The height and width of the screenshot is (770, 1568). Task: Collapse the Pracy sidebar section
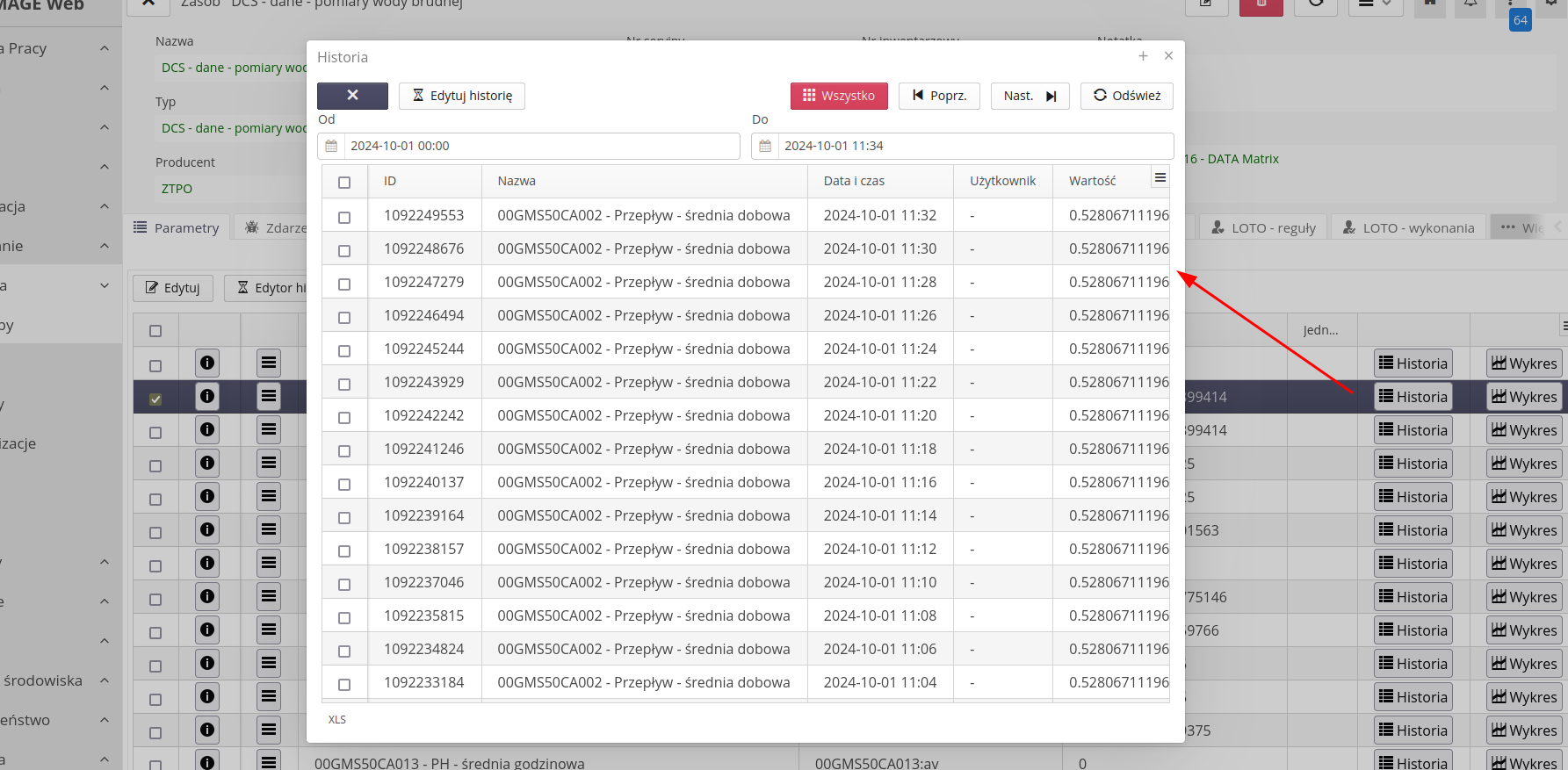click(105, 48)
